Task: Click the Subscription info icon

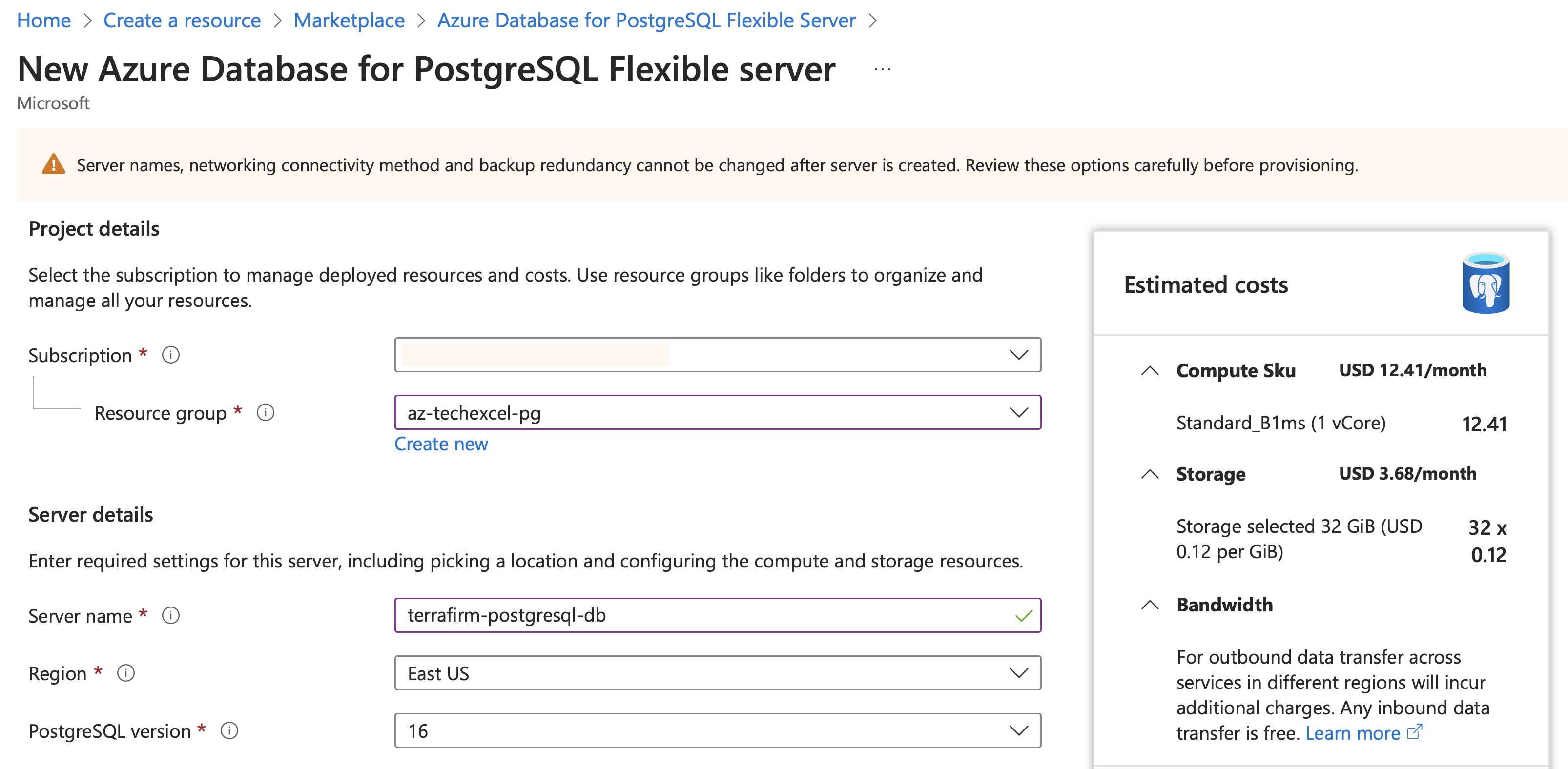Action: click(170, 355)
